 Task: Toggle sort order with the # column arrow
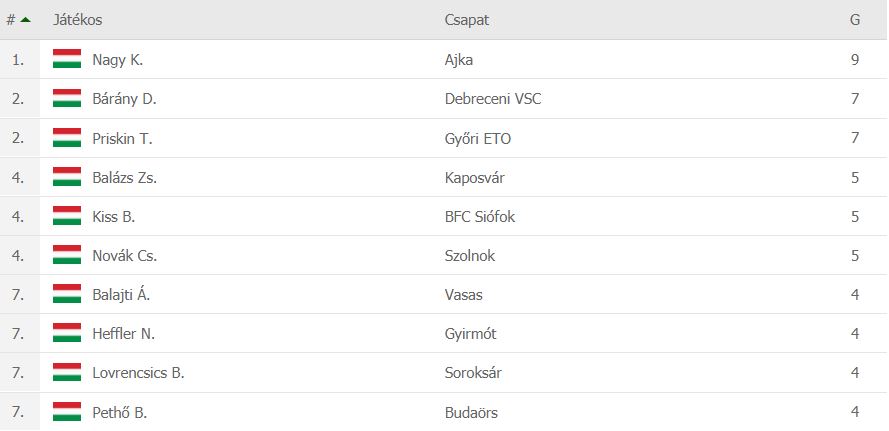coord(25,20)
